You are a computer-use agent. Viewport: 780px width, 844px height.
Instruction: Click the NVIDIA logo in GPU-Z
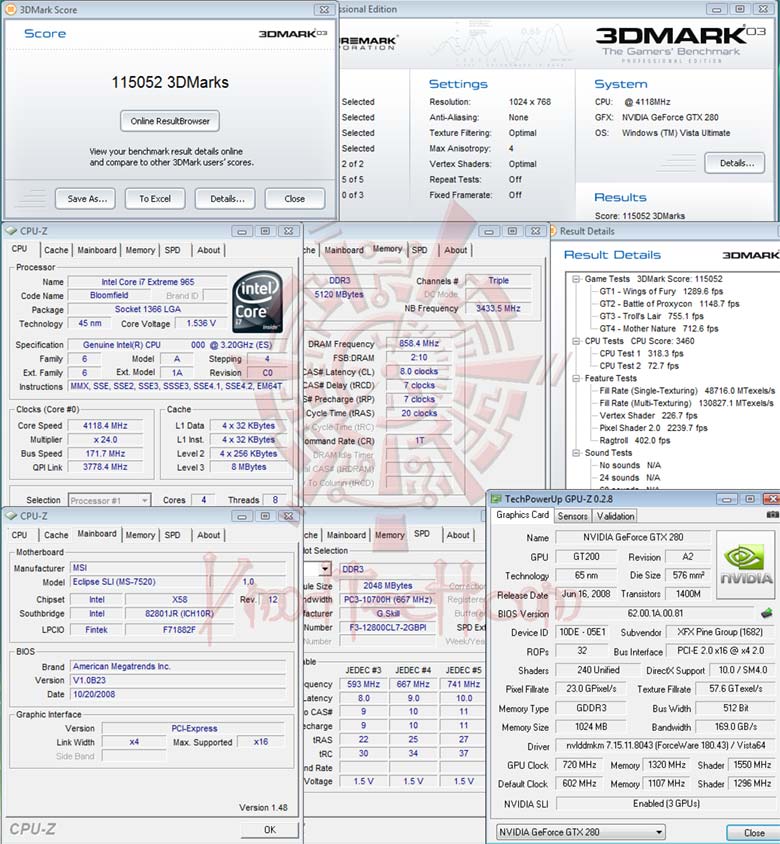(x=746, y=564)
